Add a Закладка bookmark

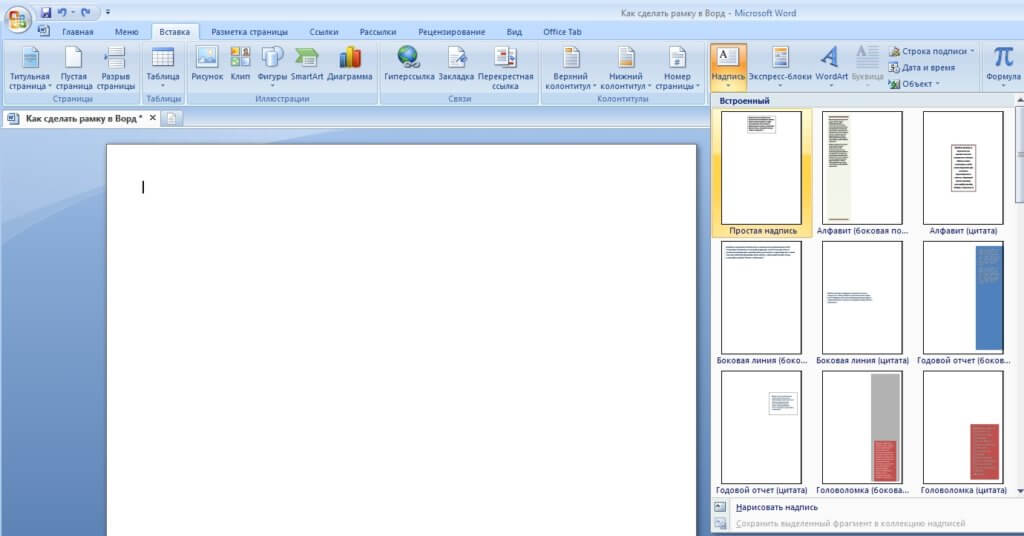pos(456,66)
